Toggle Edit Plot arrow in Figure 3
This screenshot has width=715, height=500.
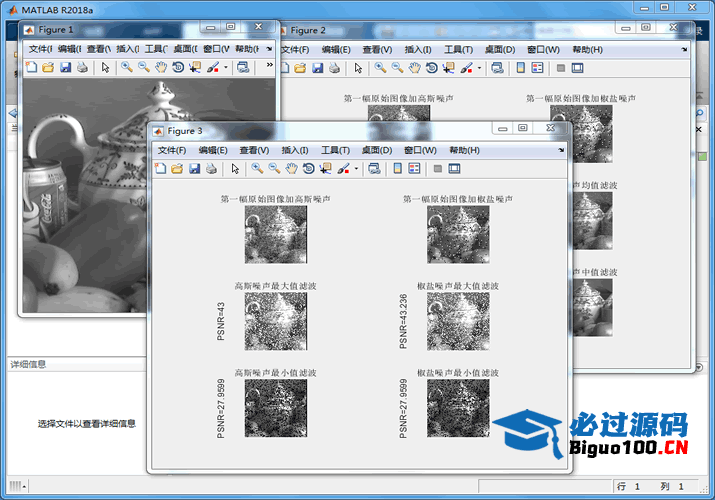coord(235,169)
